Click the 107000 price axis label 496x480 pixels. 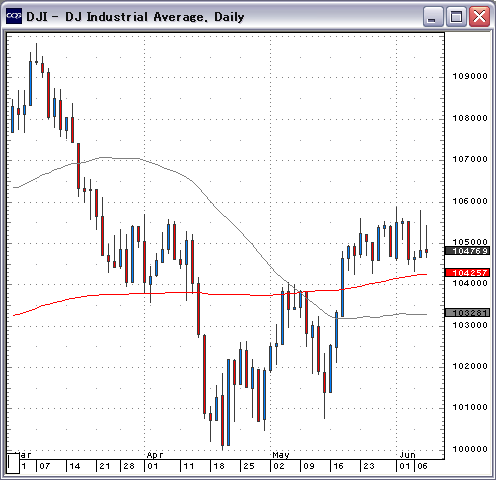[x=470, y=159]
